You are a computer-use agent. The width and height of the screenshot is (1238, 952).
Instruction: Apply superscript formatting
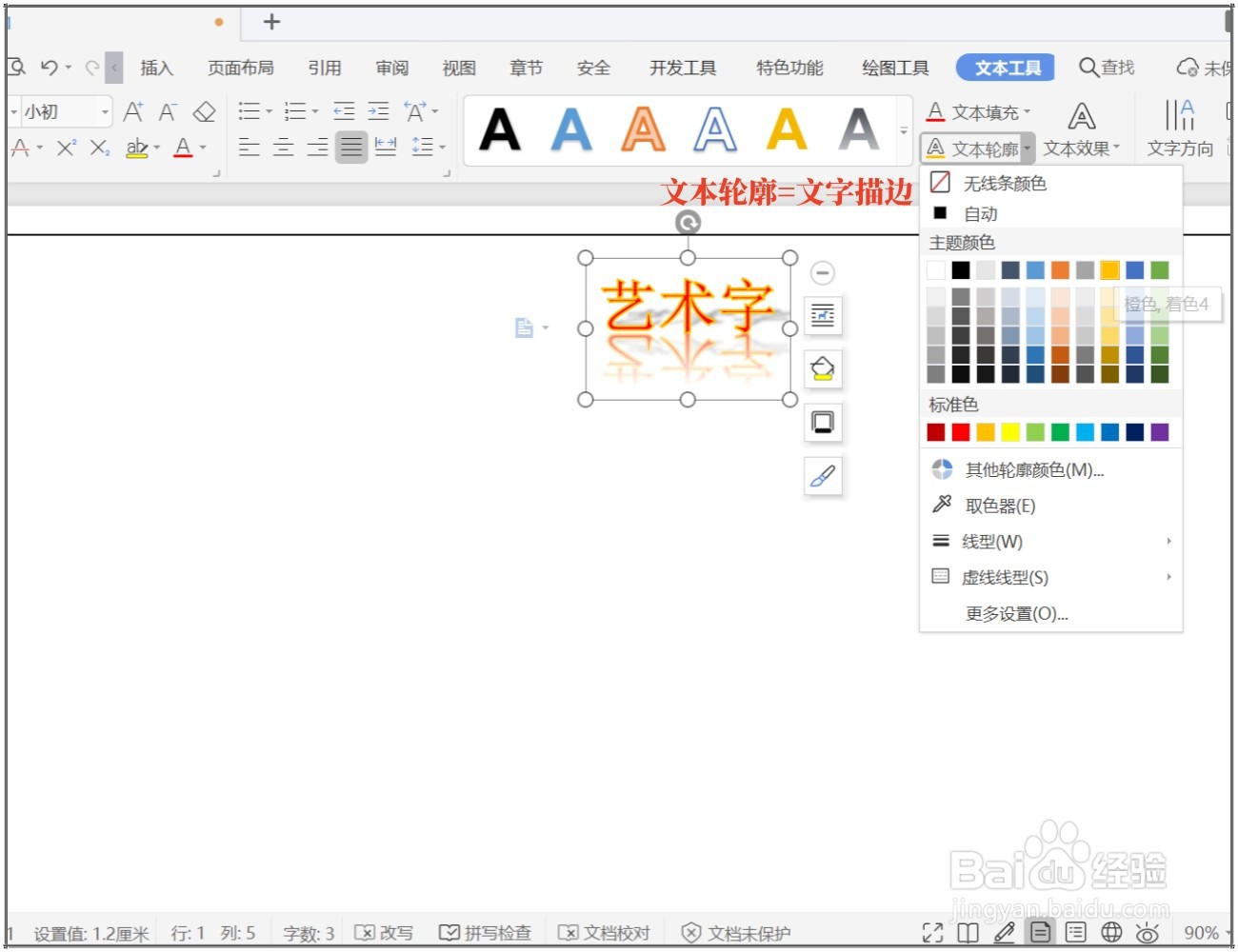click(x=66, y=148)
